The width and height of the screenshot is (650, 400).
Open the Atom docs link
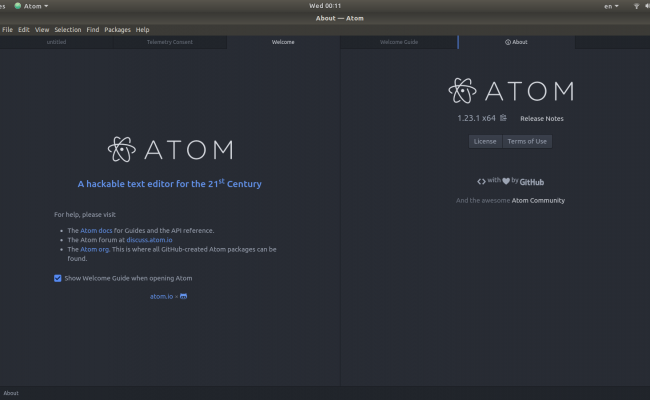[96, 230]
